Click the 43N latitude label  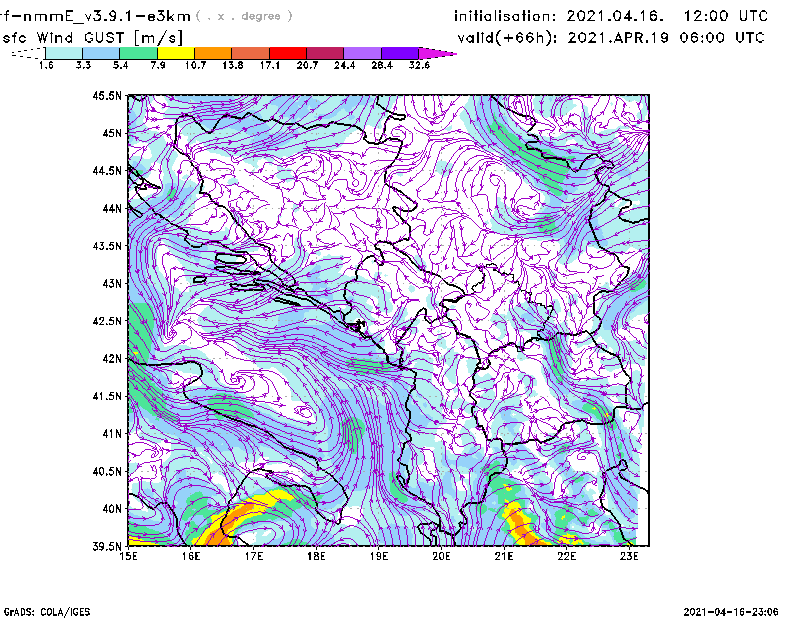pyautogui.click(x=112, y=283)
